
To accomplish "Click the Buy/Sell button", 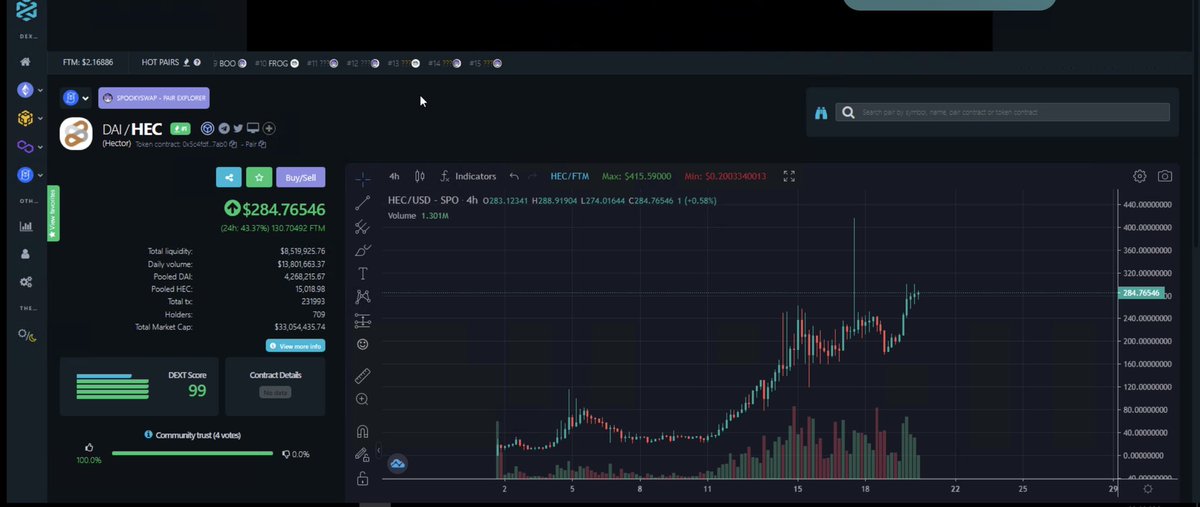I will click(x=301, y=177).
